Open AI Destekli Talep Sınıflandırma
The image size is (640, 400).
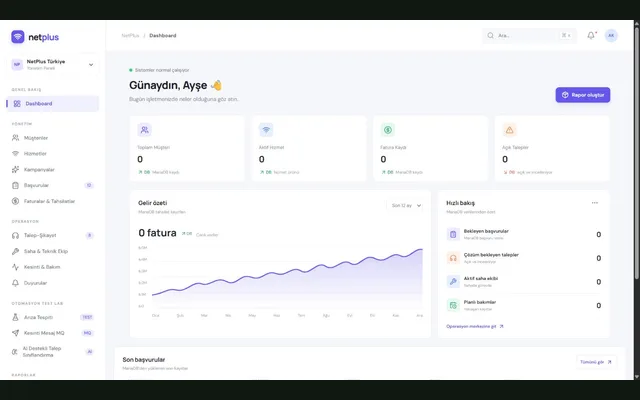point(53,352)
